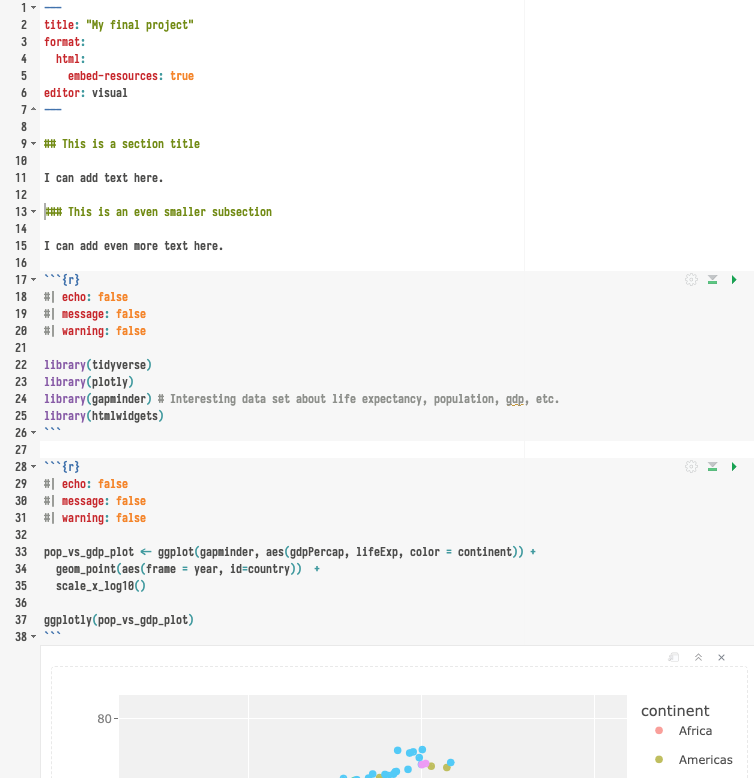Screen dimensions: 754x778
Task: Collapse the section title fold arrow on line 9
Action: (x=35, y=144)
